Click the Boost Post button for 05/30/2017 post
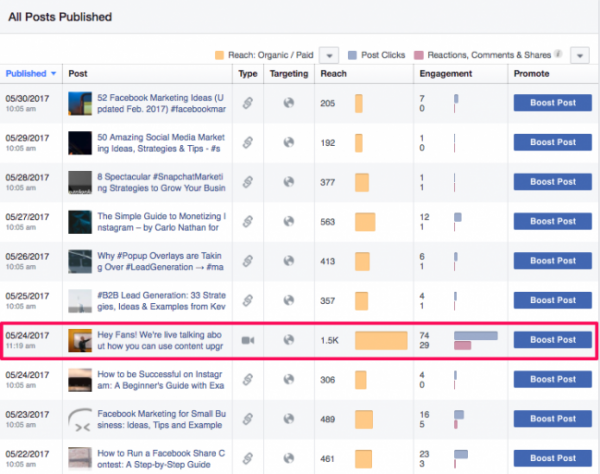600x474 pixels. 552,103
